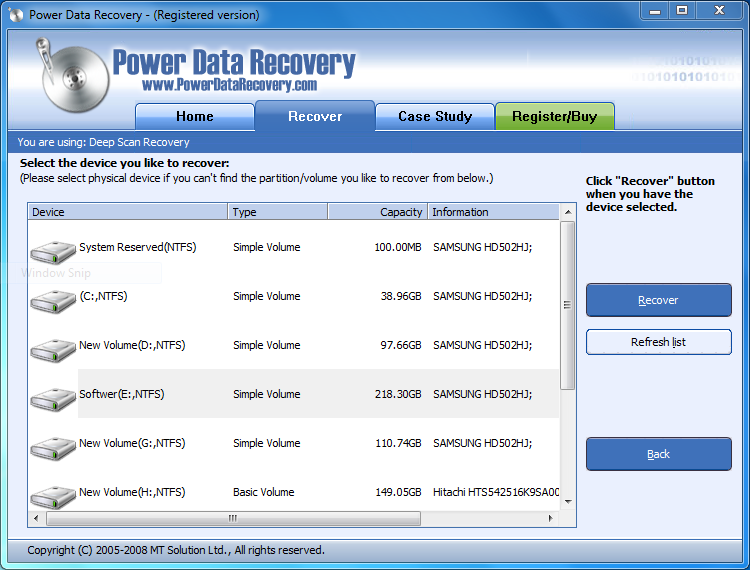
Task: Click SAMSUNG HD502HJ in the (C:,NTFS) row
Action: point(482,296)
